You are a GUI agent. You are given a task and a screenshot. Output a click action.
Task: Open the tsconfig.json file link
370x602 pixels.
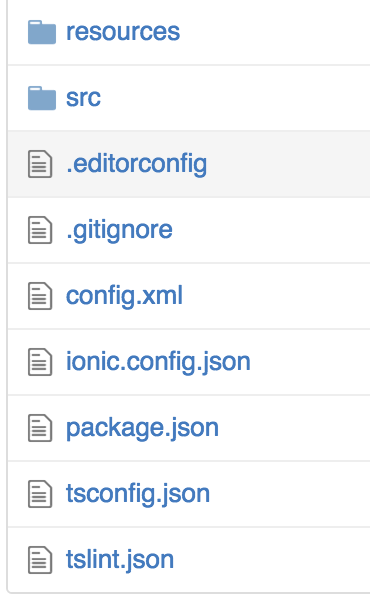[138, 494]
